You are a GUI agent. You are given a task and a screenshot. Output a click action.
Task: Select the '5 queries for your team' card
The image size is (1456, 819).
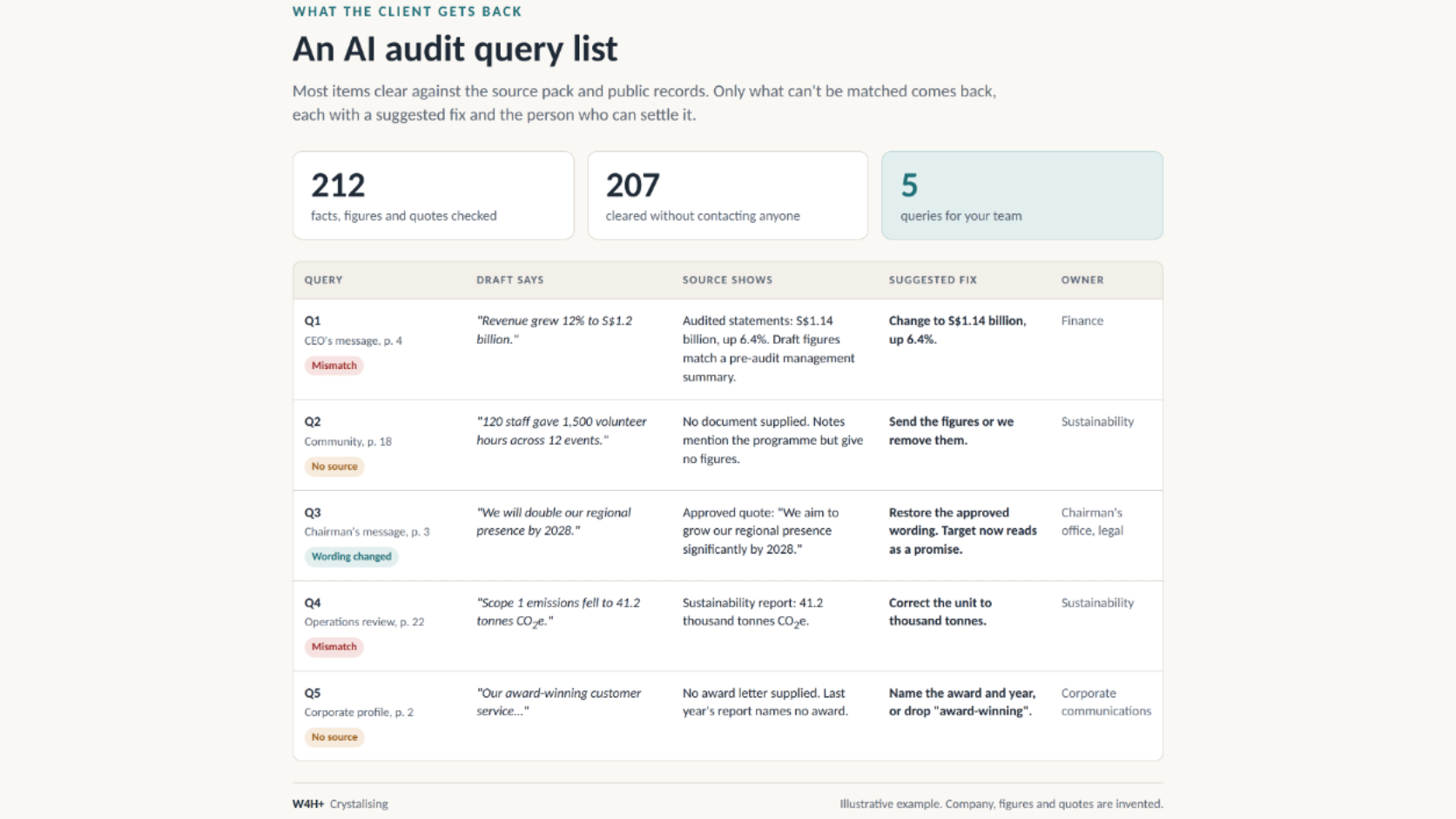tap(1022, 196)
